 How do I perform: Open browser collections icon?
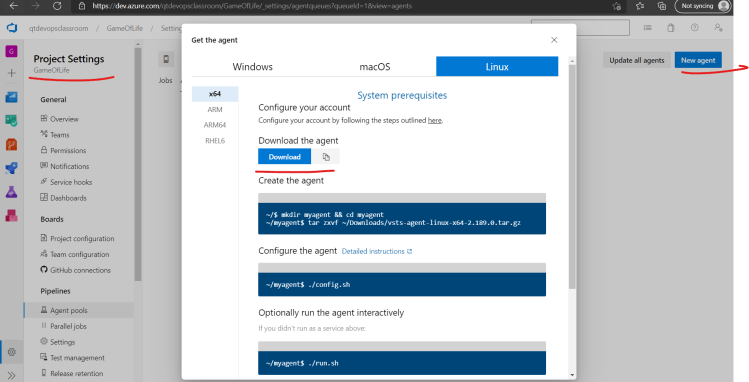[x=662, y=6]
